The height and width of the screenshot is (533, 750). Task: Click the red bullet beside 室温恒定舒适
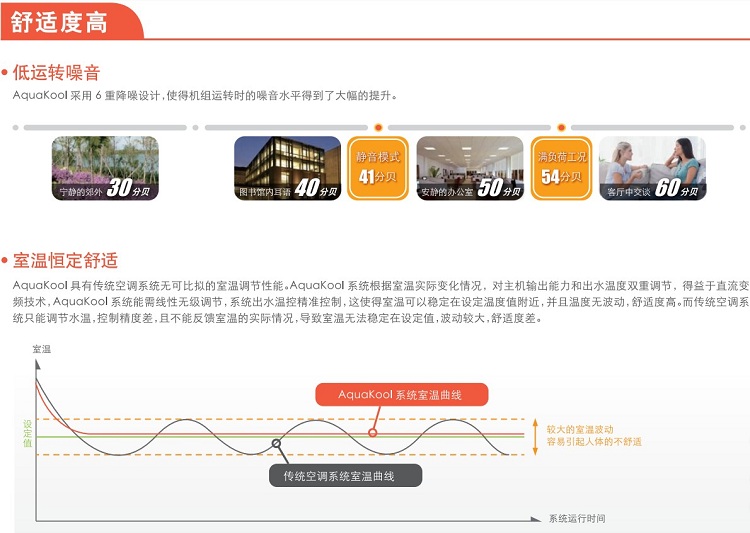(5, 261)
